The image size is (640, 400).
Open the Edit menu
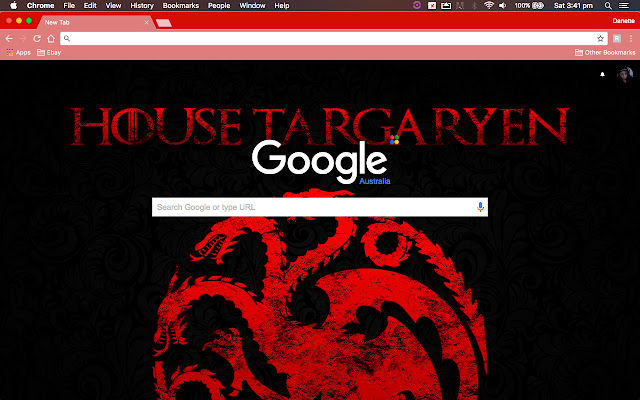pyautogui.click(x=90, y=5)
